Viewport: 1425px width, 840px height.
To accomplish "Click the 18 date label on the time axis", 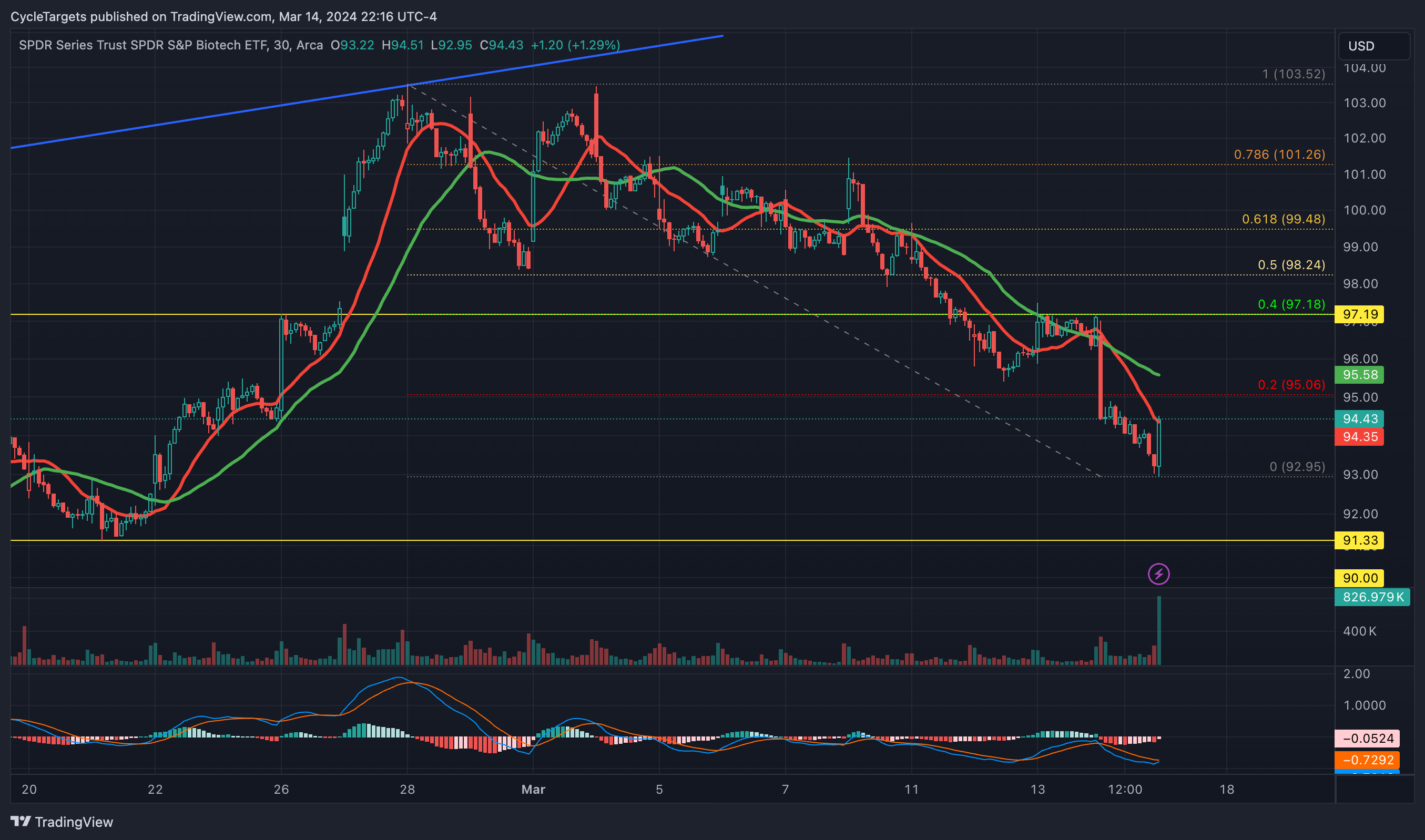I will click(1227, 789).
